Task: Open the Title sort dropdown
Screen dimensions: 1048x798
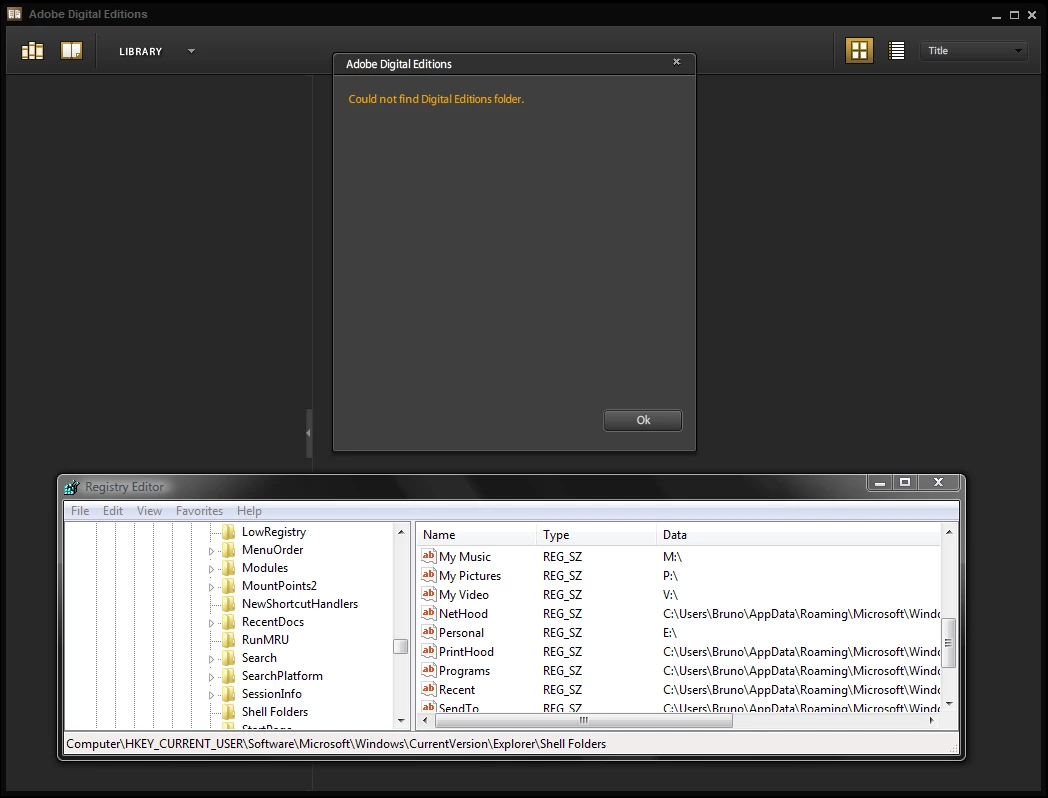Action: 973,51
